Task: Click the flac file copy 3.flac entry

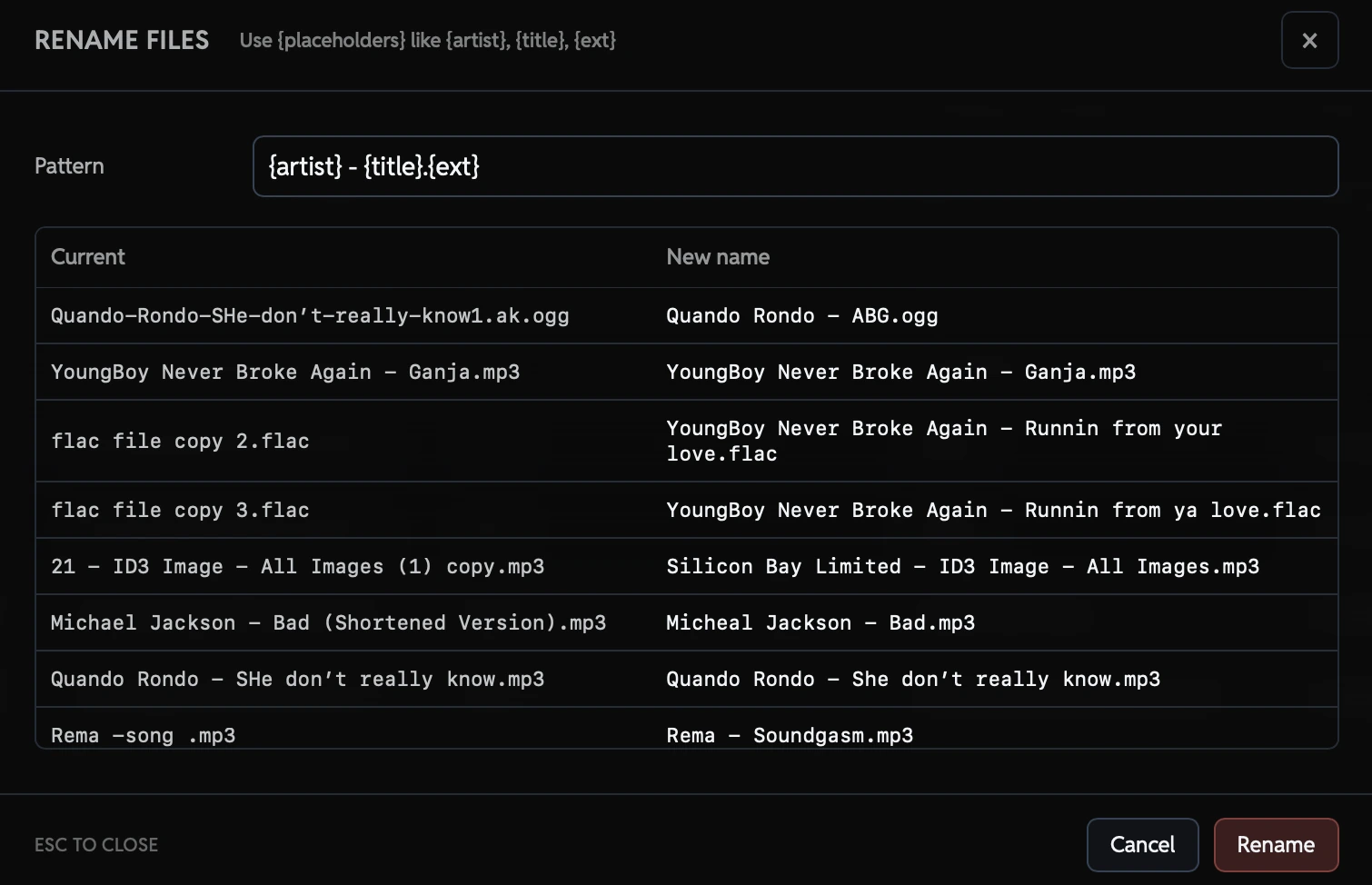Action: (x=179, y=510)
